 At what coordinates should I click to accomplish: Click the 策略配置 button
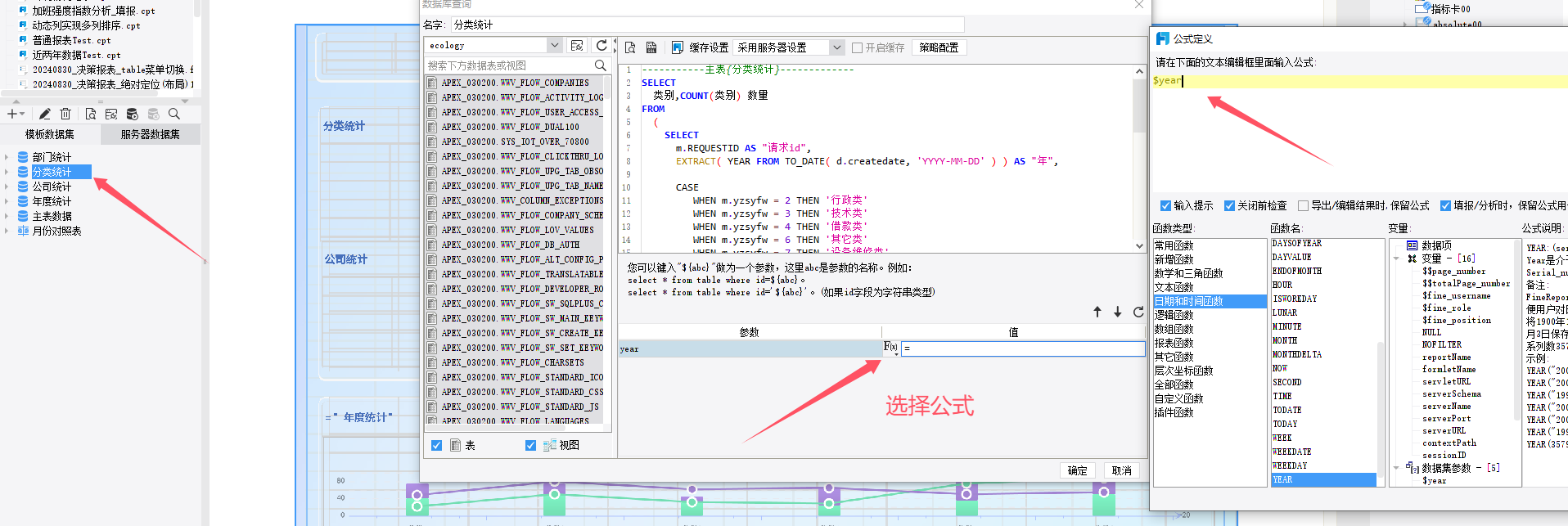point(938,47)
